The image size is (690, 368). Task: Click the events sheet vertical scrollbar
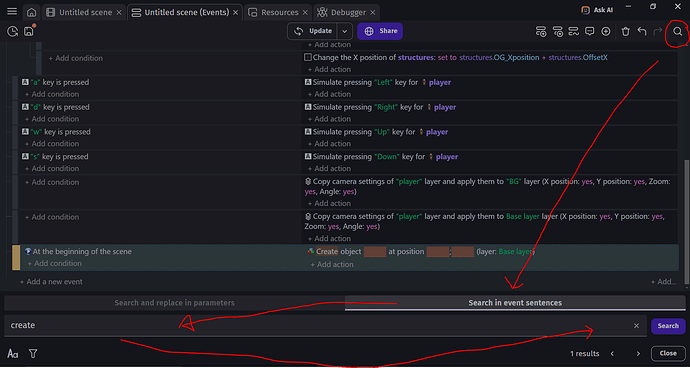click(x=686, y=221)
